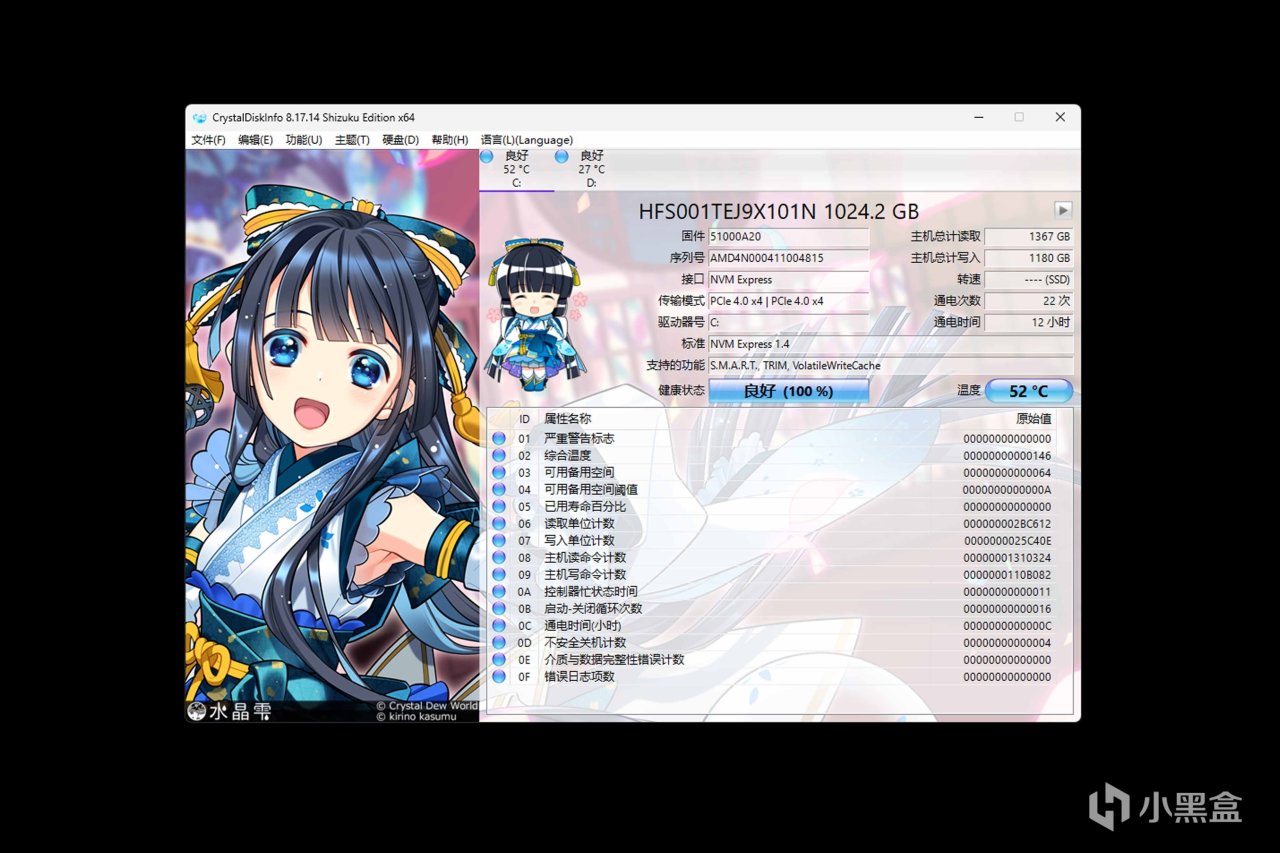Image resolution: width=1280 pixels, height=853 pixels.
Task: Click the next disk arrow button
Action: click(1063, 210)
